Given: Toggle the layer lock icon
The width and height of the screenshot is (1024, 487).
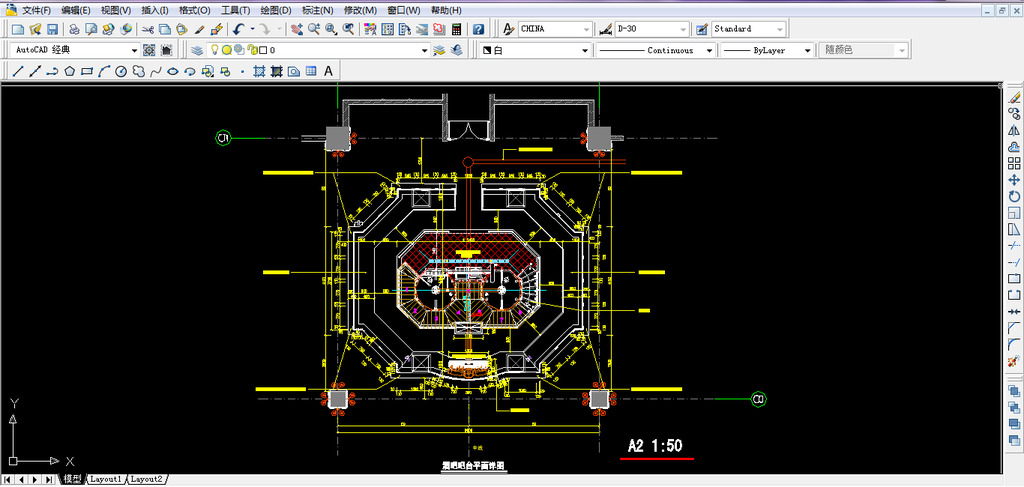Looking at the screenshot, I should 251,50.
